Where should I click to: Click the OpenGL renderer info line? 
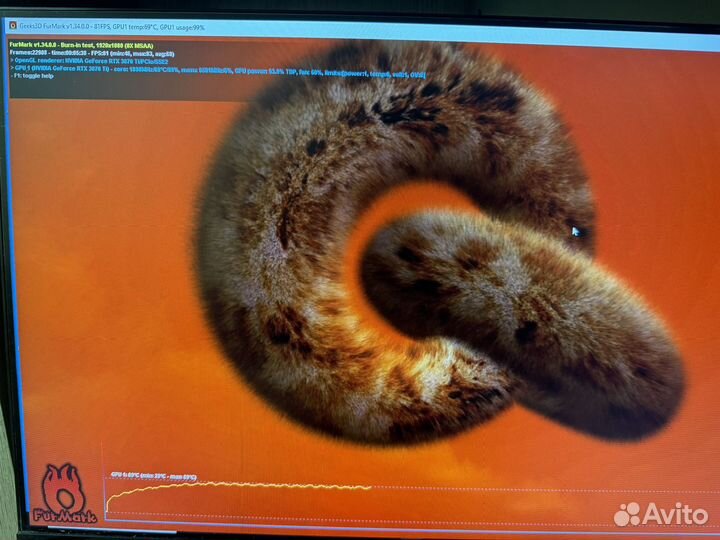point(90,61)
